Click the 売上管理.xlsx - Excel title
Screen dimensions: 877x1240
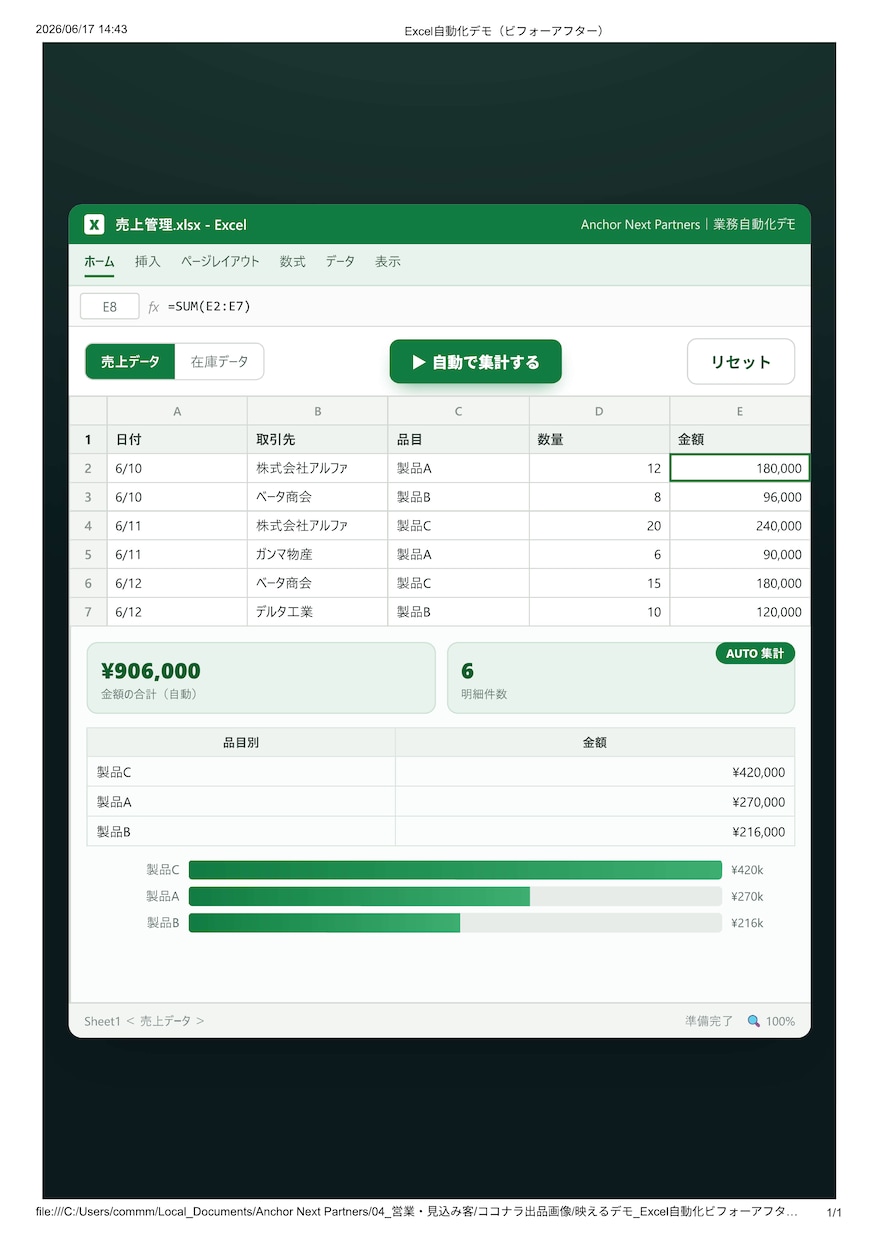click(181, 225)
